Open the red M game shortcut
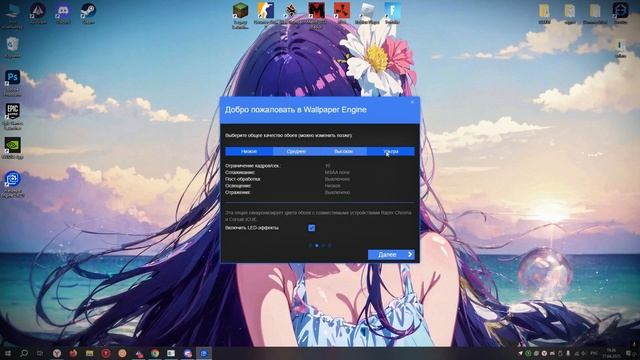Viewport: 640px width, 360px height. pos(316,14)
